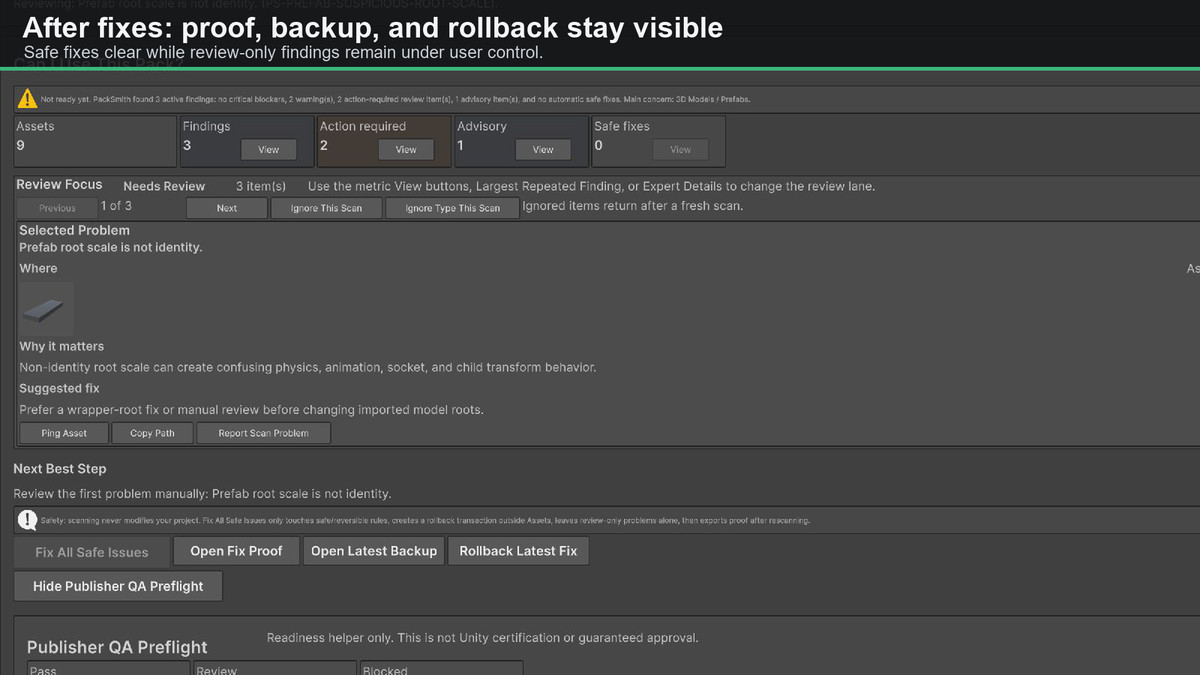Open Fix Proof

point(237,551)
